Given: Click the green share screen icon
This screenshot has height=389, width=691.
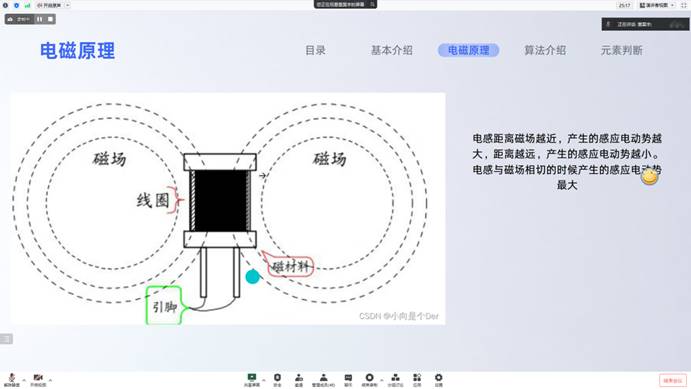Looking at the screenshot, I should click(x=252, y=380).
